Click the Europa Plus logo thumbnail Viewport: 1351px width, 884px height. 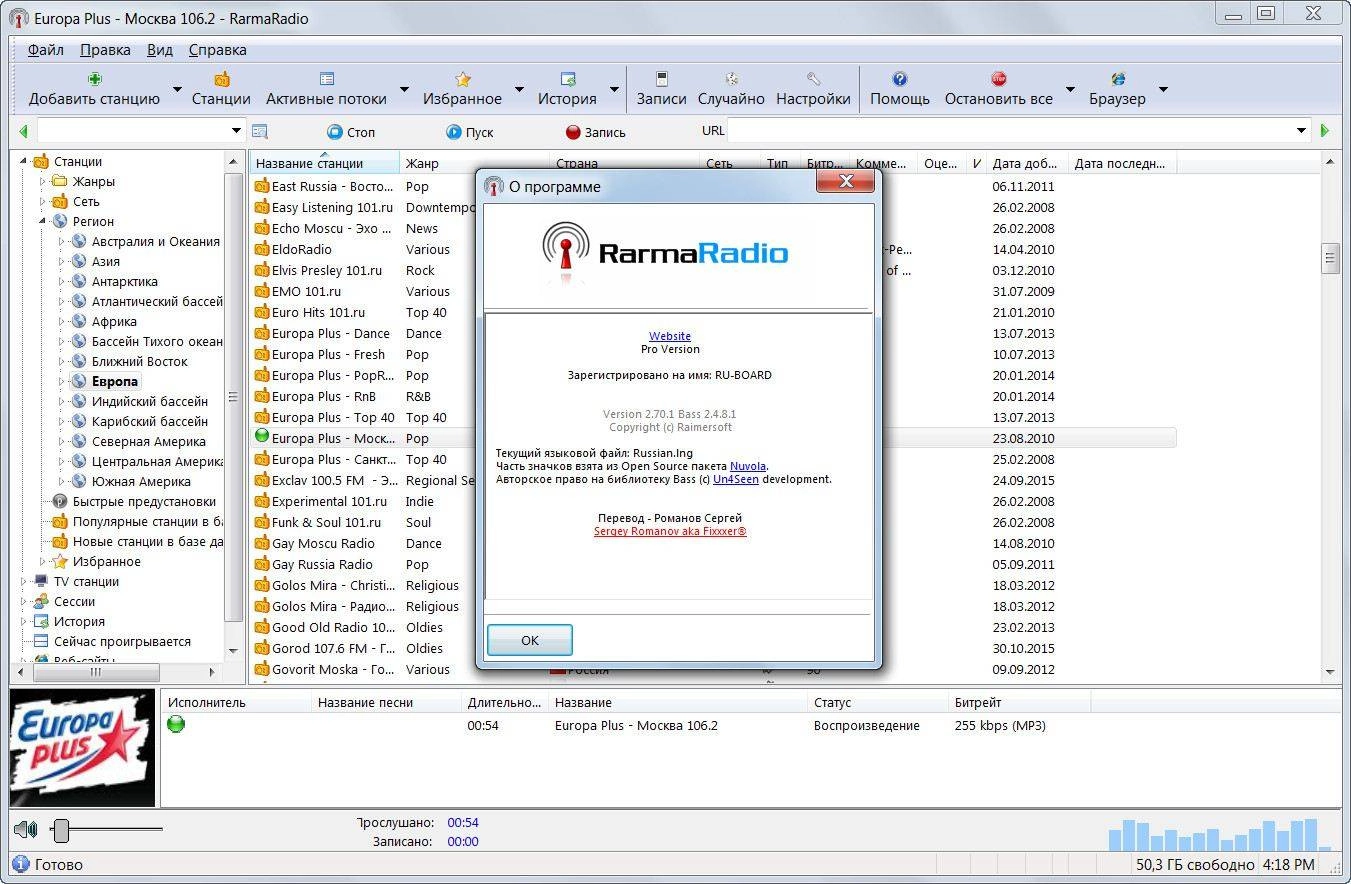click(x=82, y=748)
